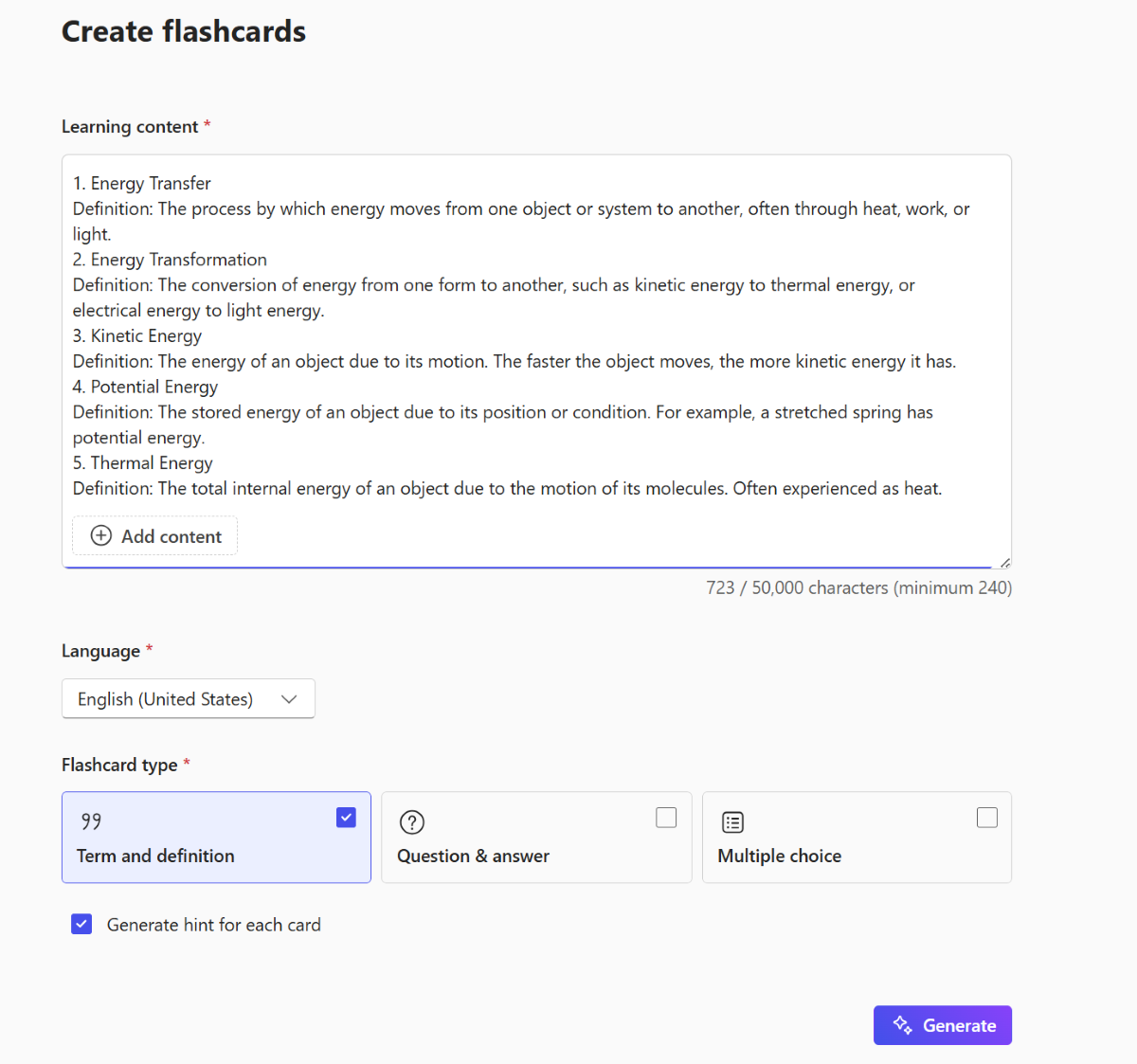Select the Term and definition card label
This screenshot has height=1064, width=1137.
click(155, 856)
